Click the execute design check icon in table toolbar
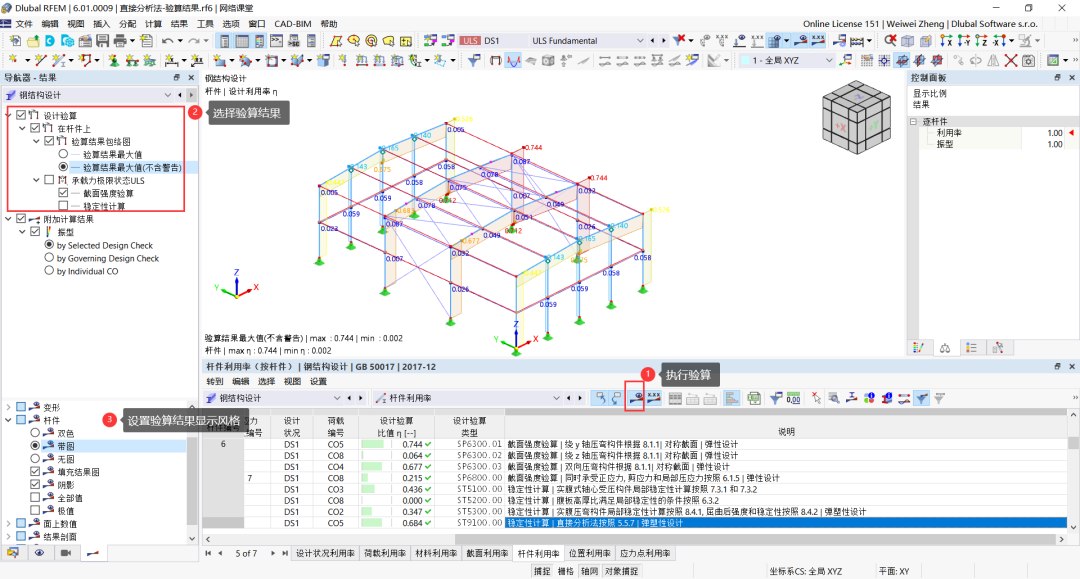 pos(635,398)
